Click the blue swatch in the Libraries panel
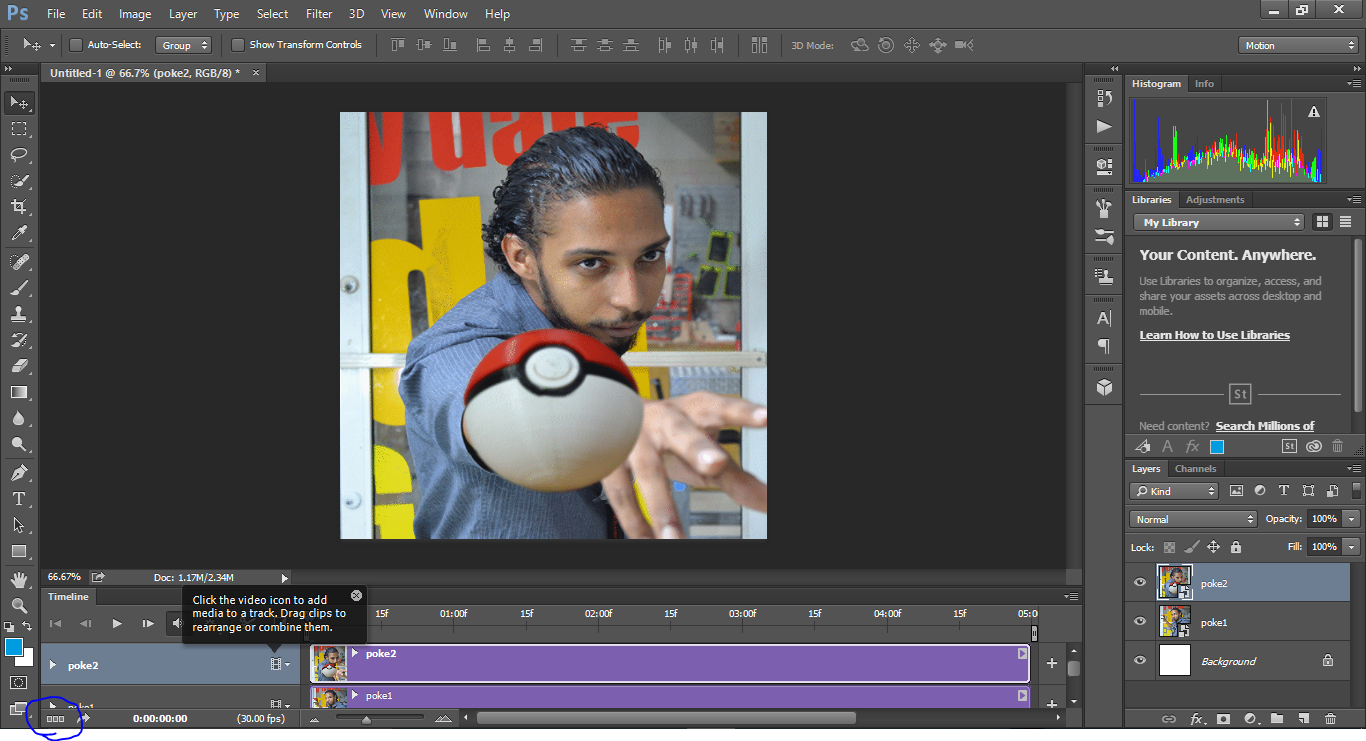The image size is (1366, 741). point(1217,447)
